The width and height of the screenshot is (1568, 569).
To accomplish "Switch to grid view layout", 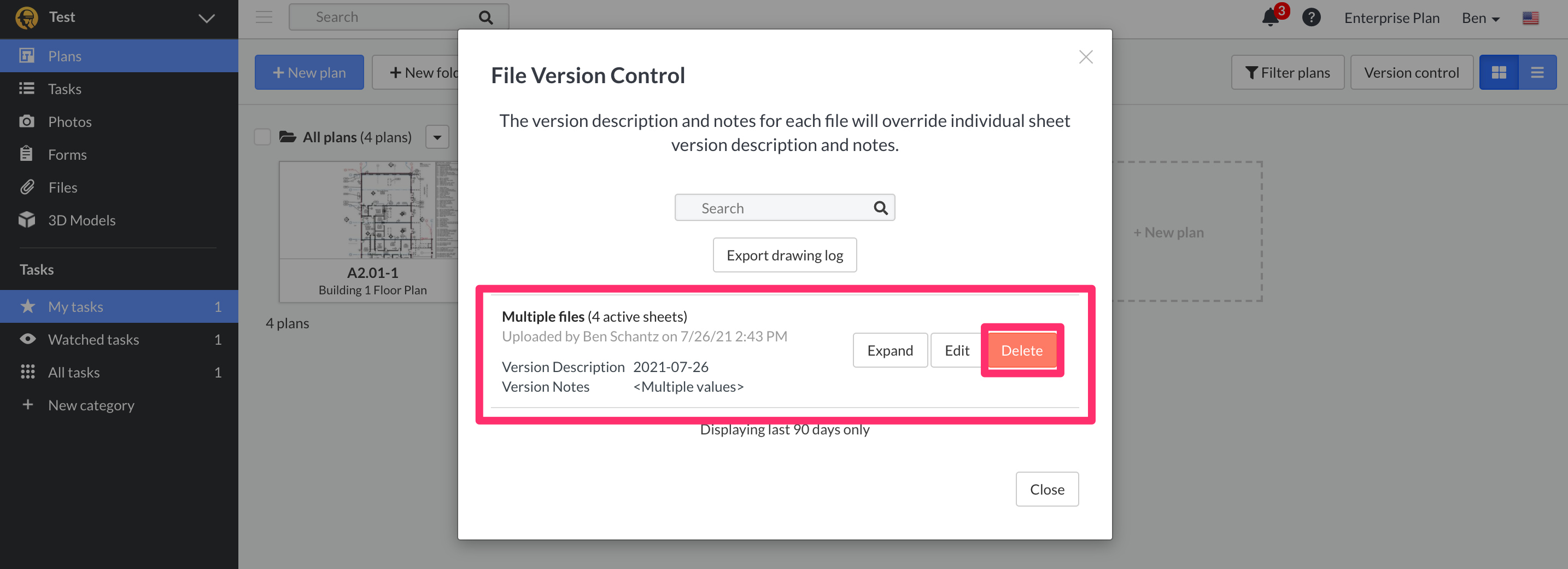I will (x=1499, y=73).
